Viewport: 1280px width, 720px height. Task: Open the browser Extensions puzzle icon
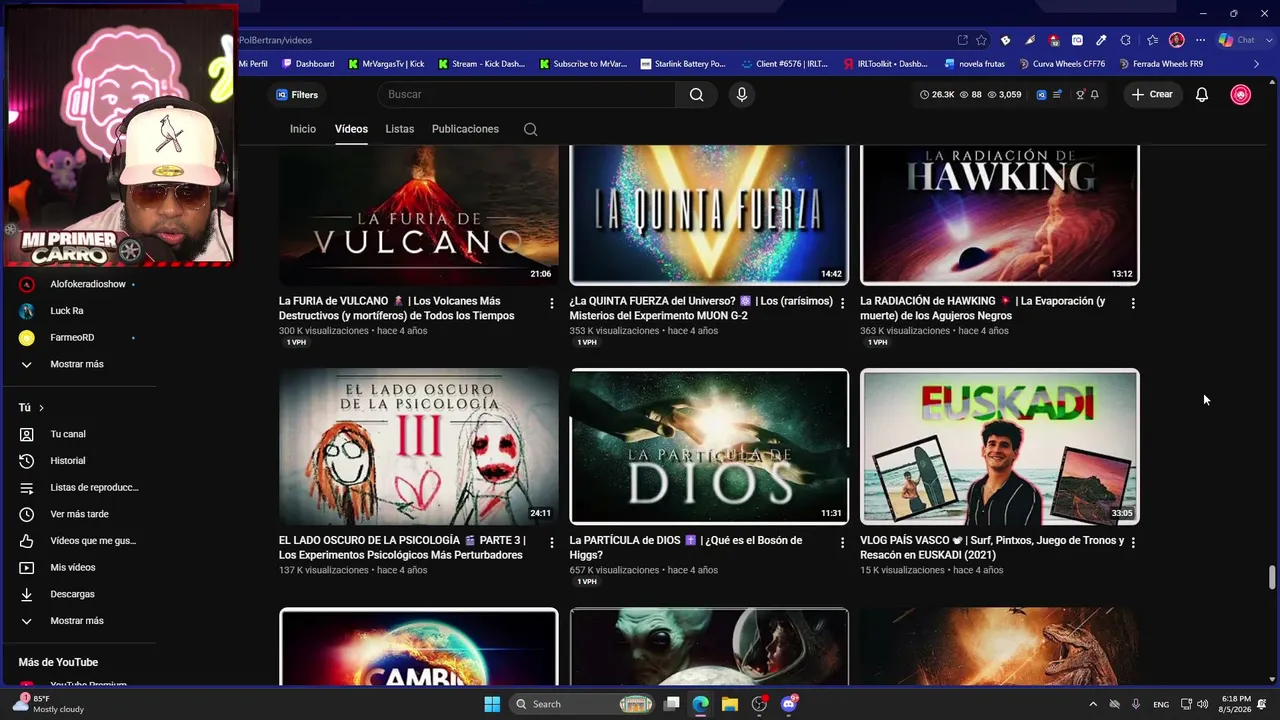tap(1125, 40)
